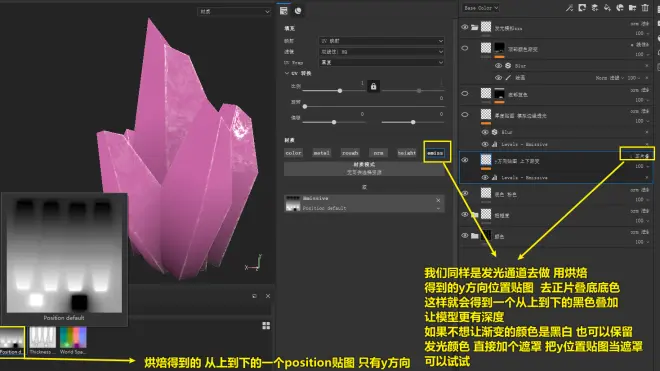Collapse the UV transform section
The height and width of the screenshot is (371, 660).
pos(287,73)
